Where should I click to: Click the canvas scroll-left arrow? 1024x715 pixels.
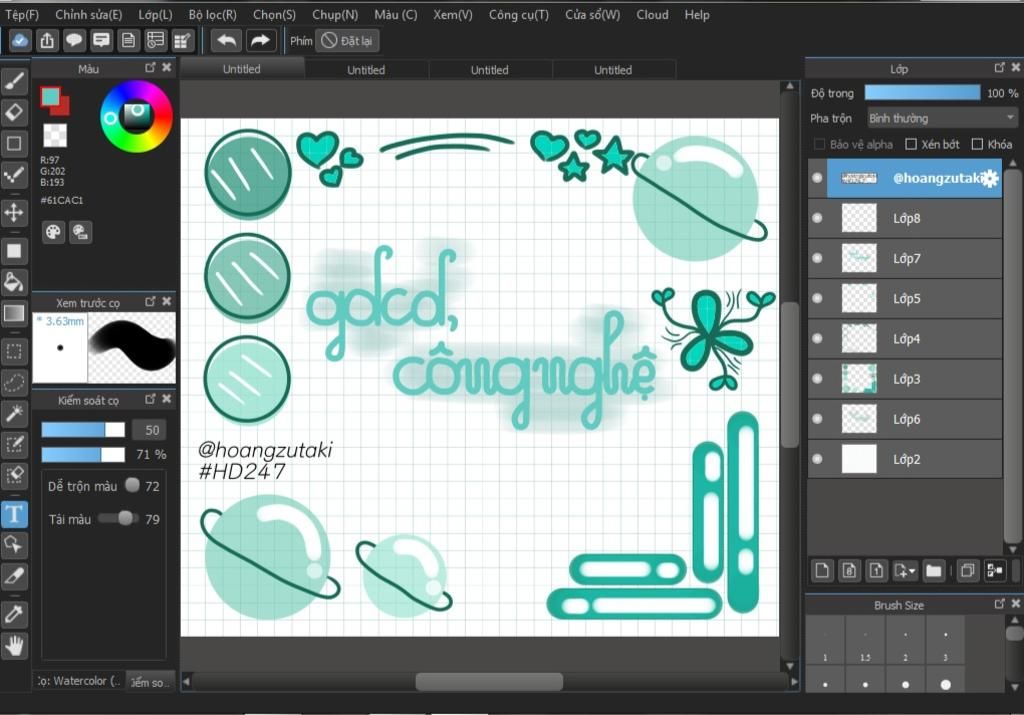pos(186,682)
